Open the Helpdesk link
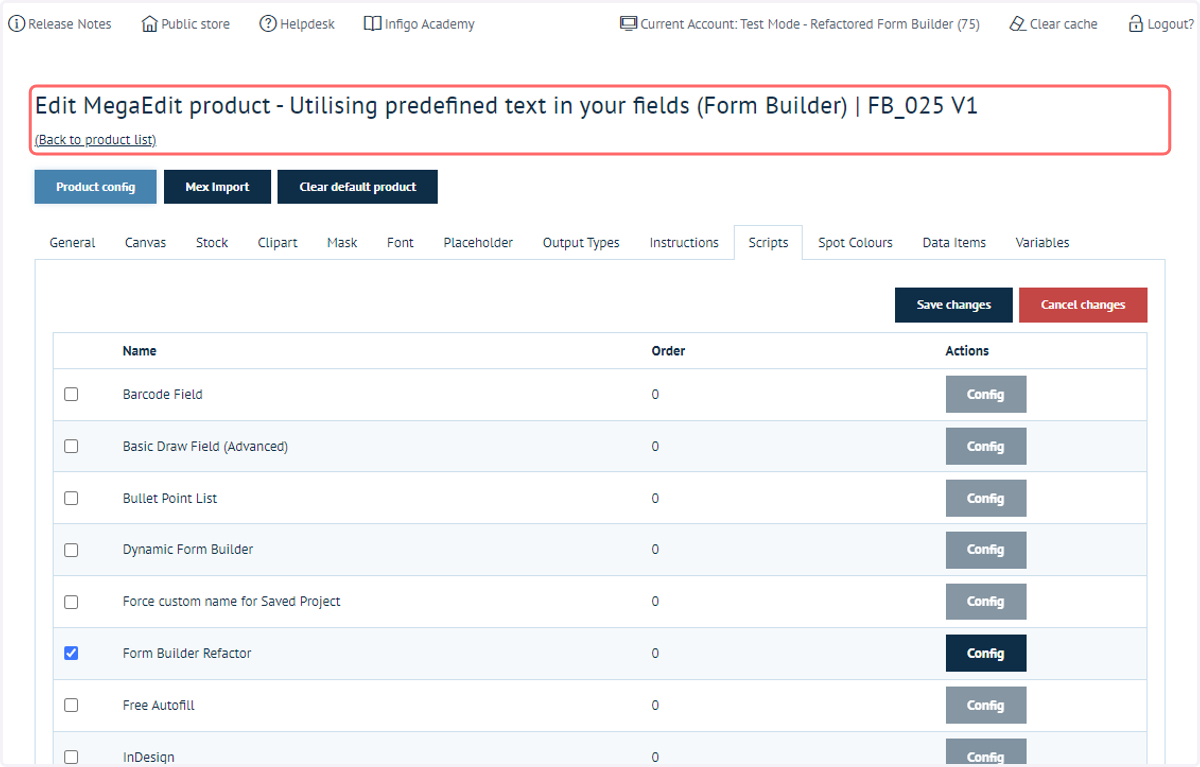This screenshot has width=1200, height=767. click(x=307, y=24)
